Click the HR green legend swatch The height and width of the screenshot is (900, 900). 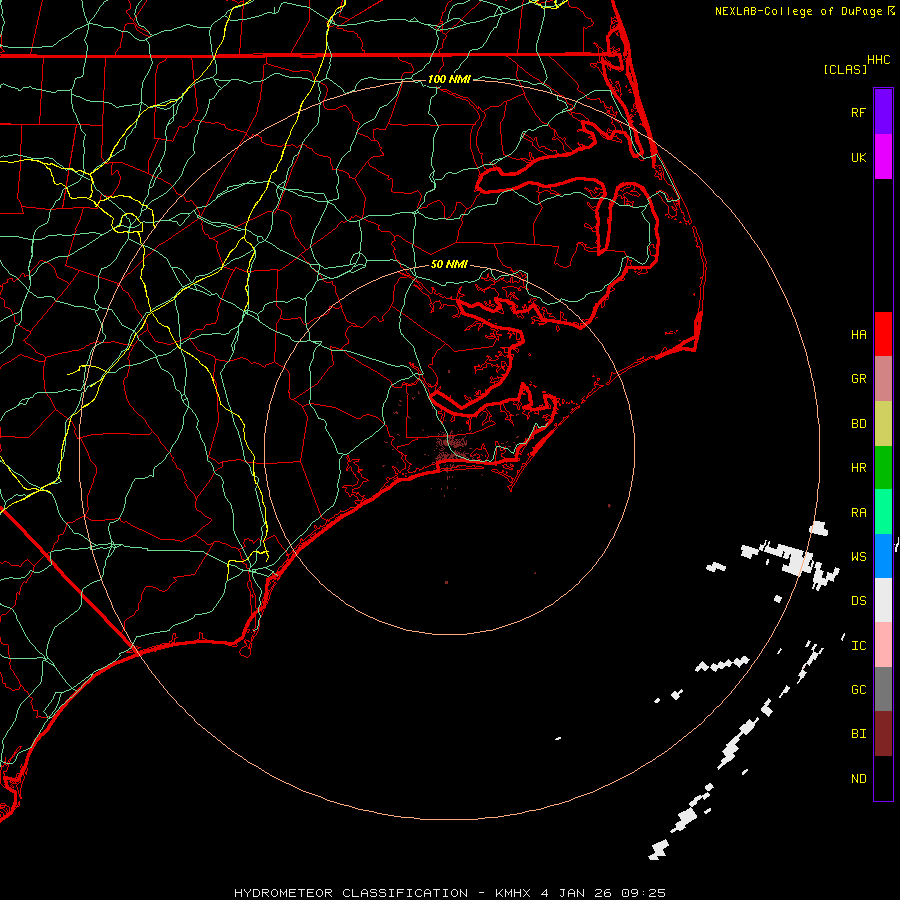pyautogui.click(x=883, y=467)
